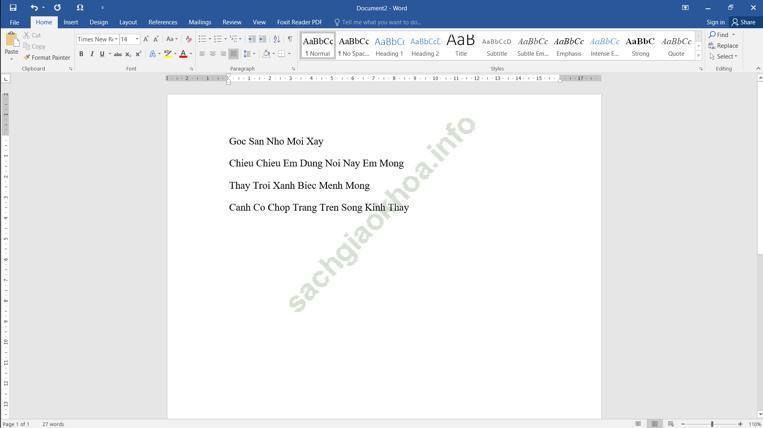
Task: Click the word count in status bar
Action: click(x=53, y=424)
